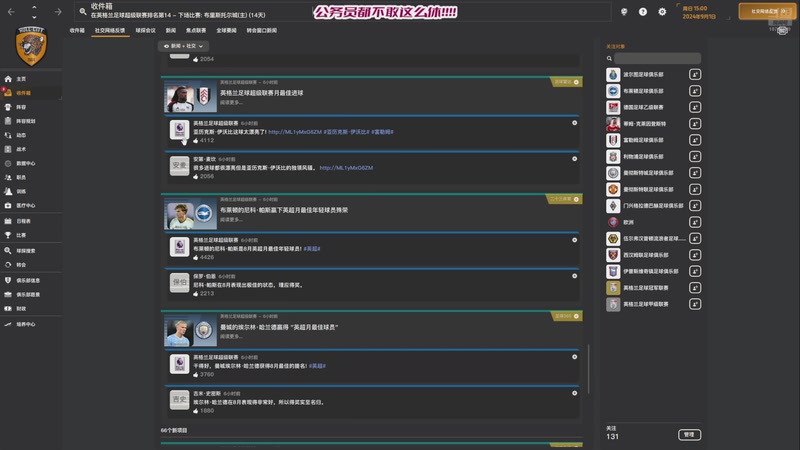
Task: Expand the 新闻 + 社交 filter dropdown
Action: pos(183,46)
